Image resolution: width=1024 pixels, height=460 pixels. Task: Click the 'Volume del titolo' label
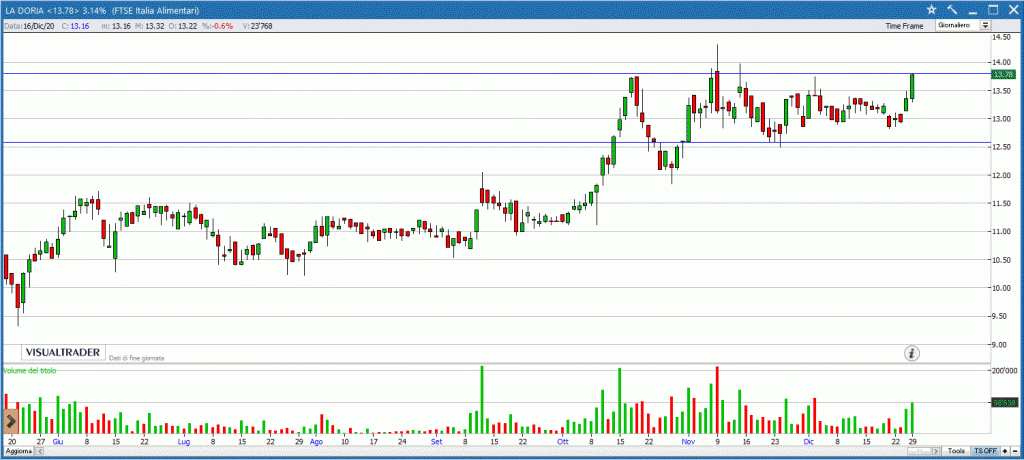[29, 370]
